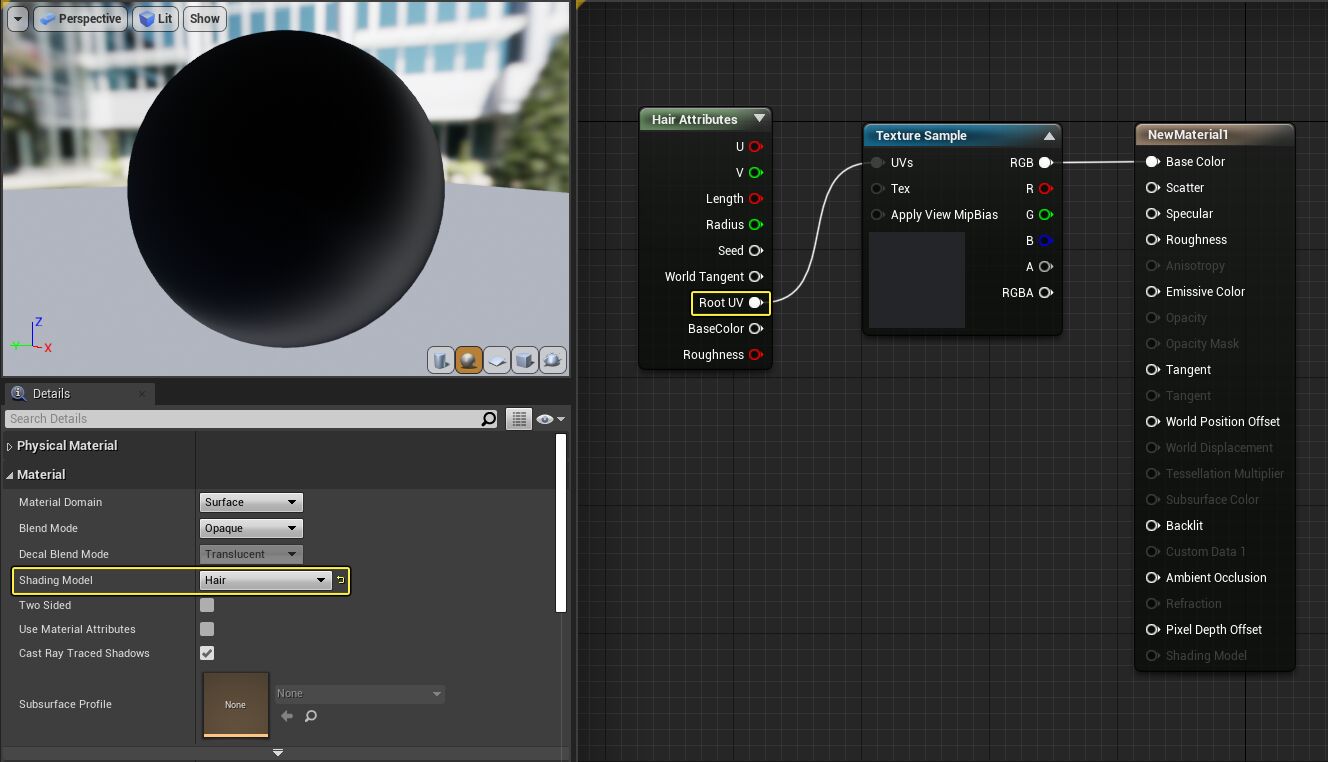Pick the custom preview mesh icon
The width and height of the screenshot is (1328, 762).
[x=552, y=360]
